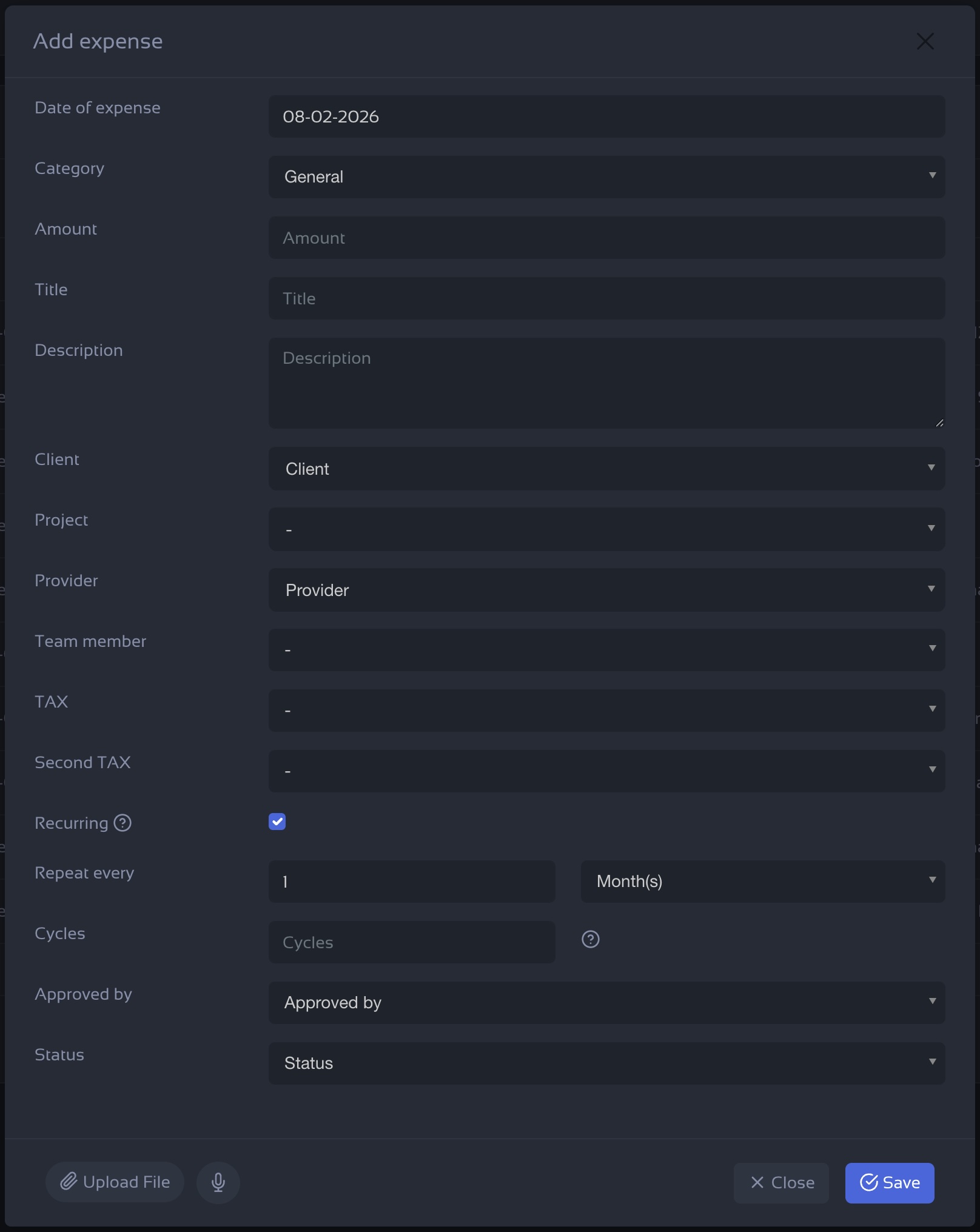Open the Second TAX dropdown

[x=606, y=771]
